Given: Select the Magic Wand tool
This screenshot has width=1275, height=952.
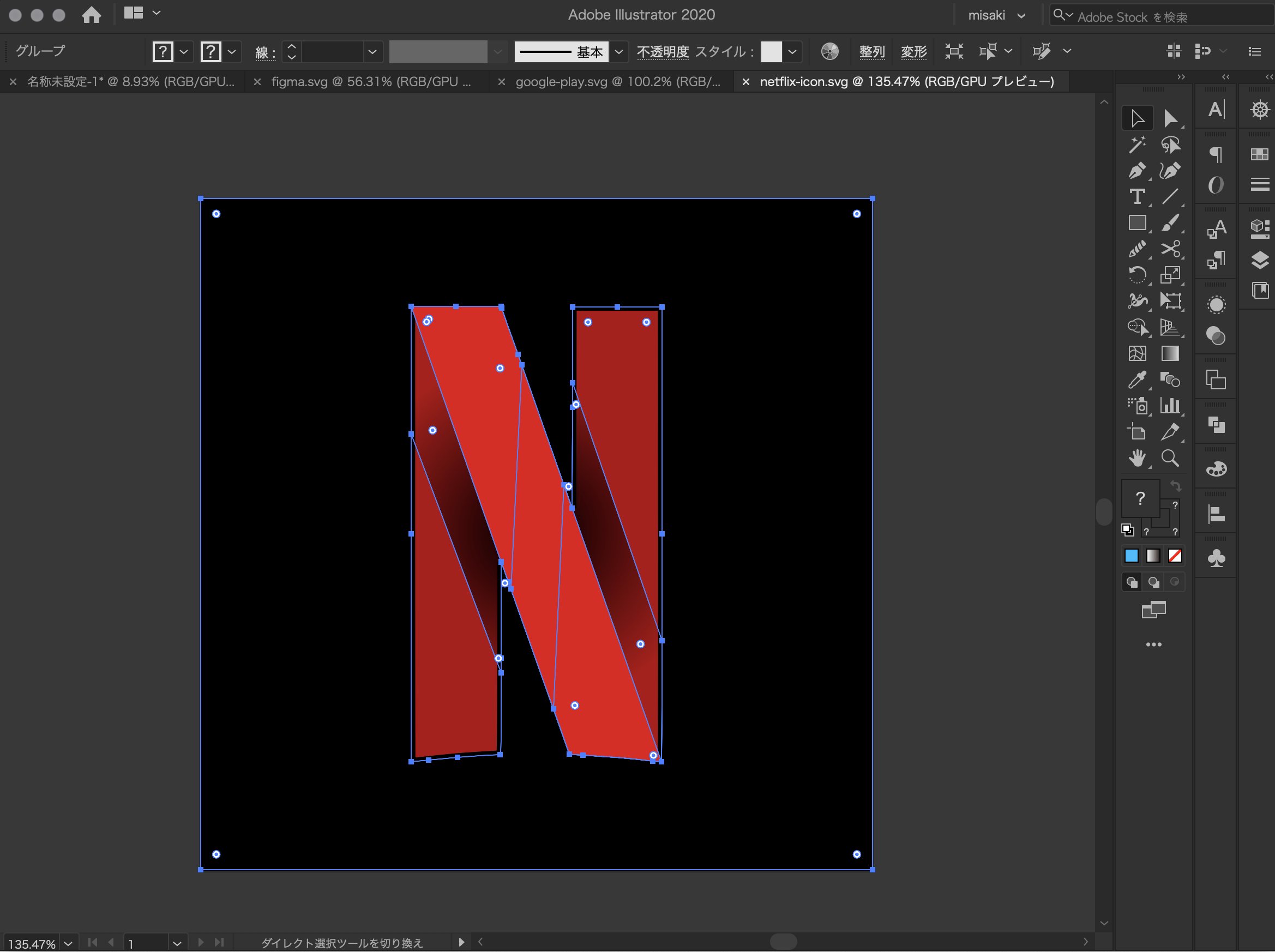Looking at the screenshot, I should coord(1136,144).
